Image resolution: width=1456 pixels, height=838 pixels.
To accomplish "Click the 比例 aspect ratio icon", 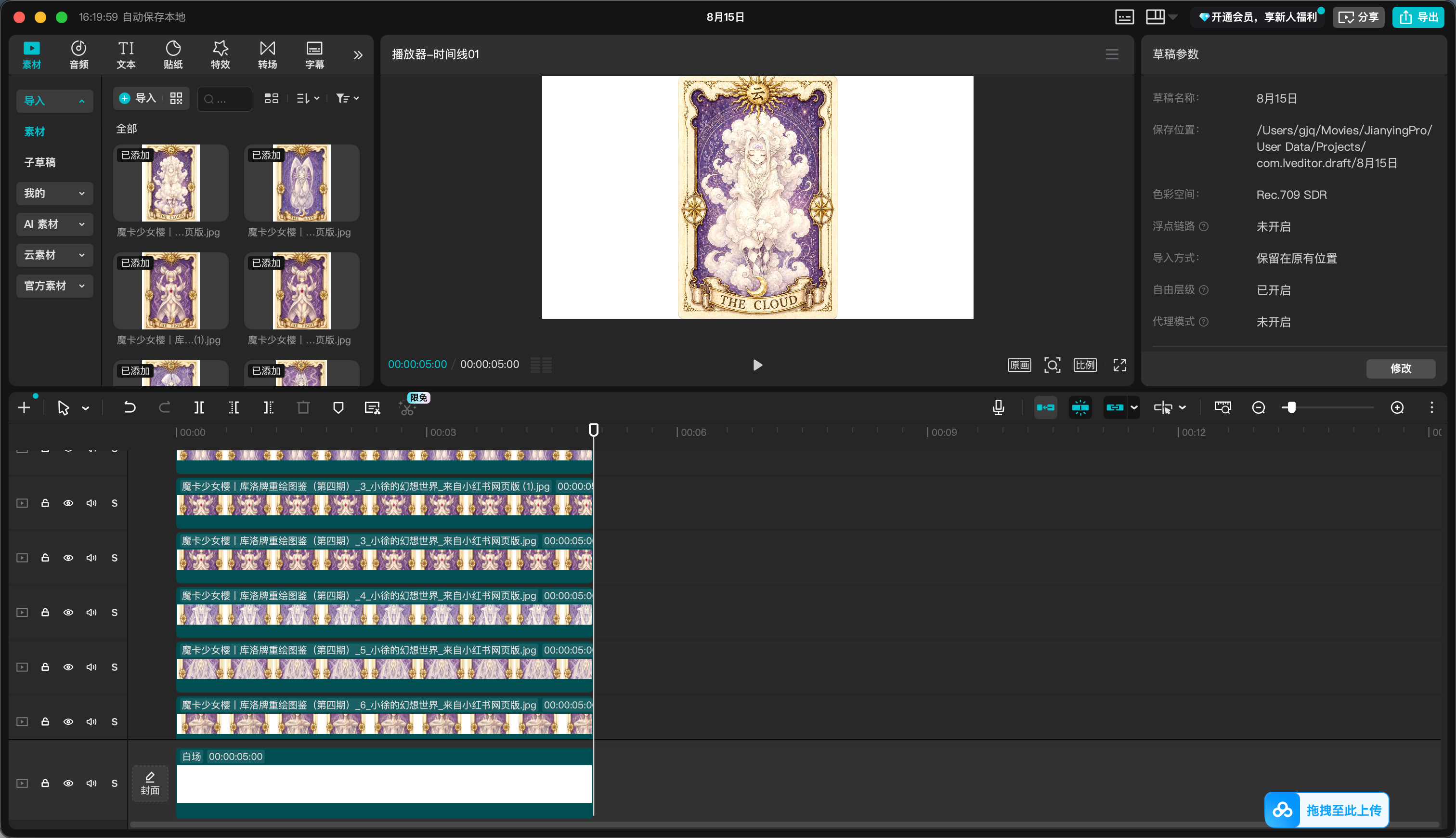I will click(x=1085, y=365).
